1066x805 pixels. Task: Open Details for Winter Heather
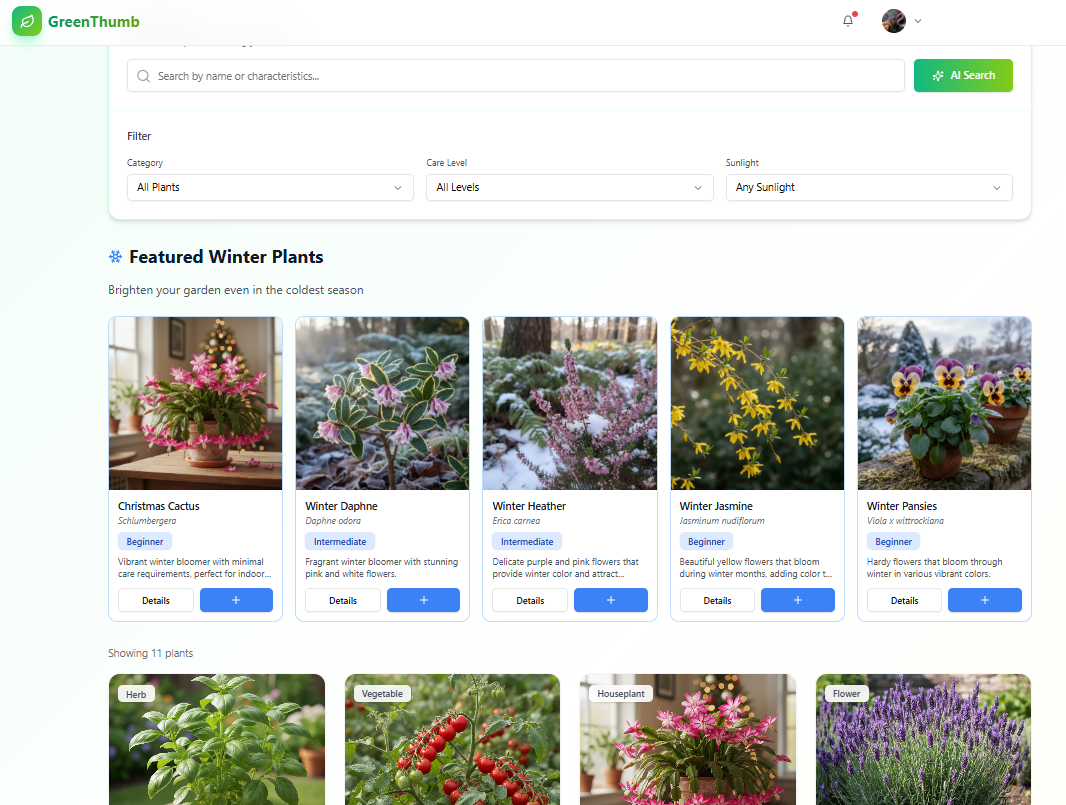(529, 600)
